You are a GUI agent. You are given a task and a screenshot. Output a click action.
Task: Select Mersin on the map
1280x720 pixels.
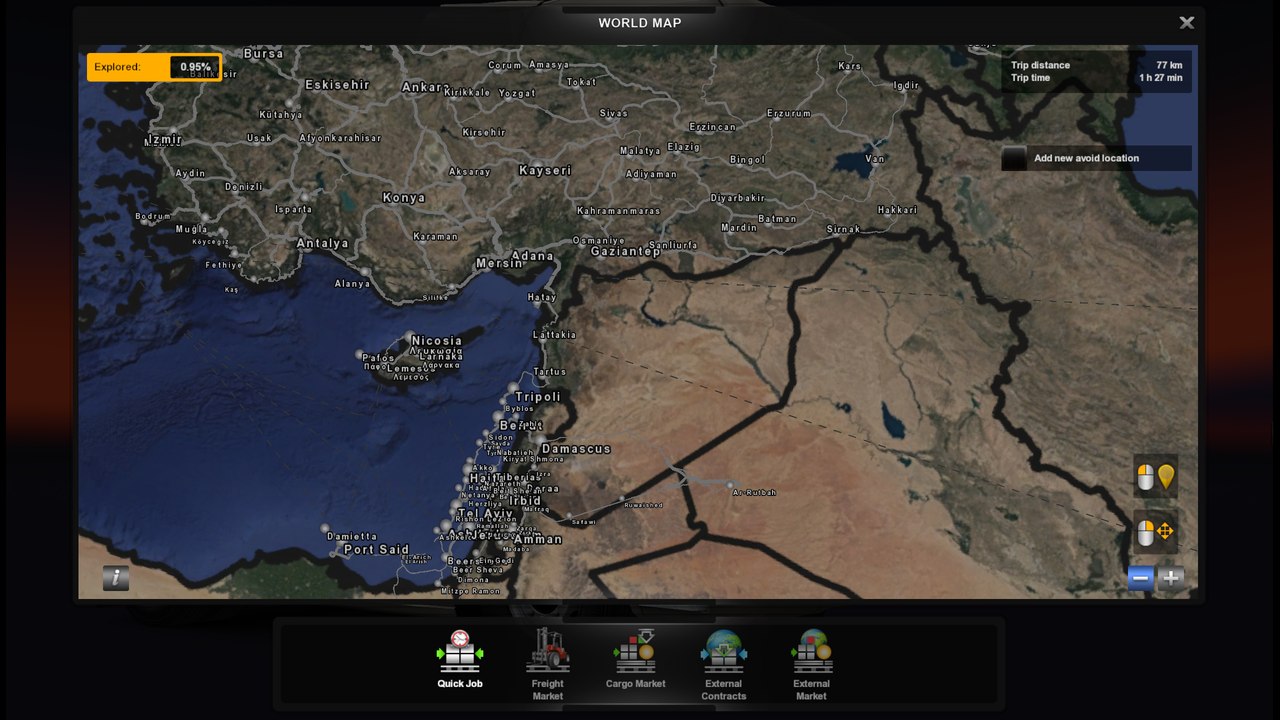(499, 263)
